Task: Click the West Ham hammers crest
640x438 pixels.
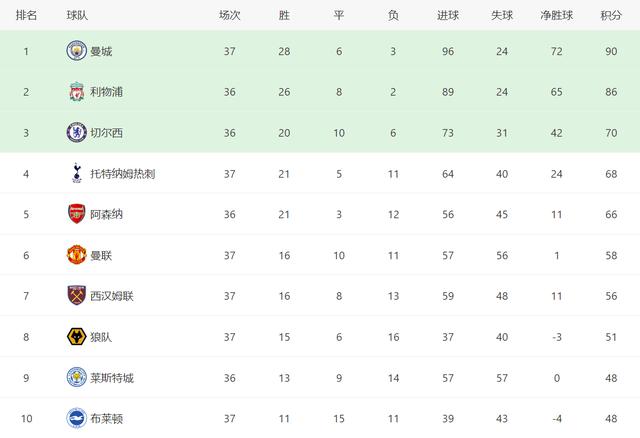Action: 76,295
